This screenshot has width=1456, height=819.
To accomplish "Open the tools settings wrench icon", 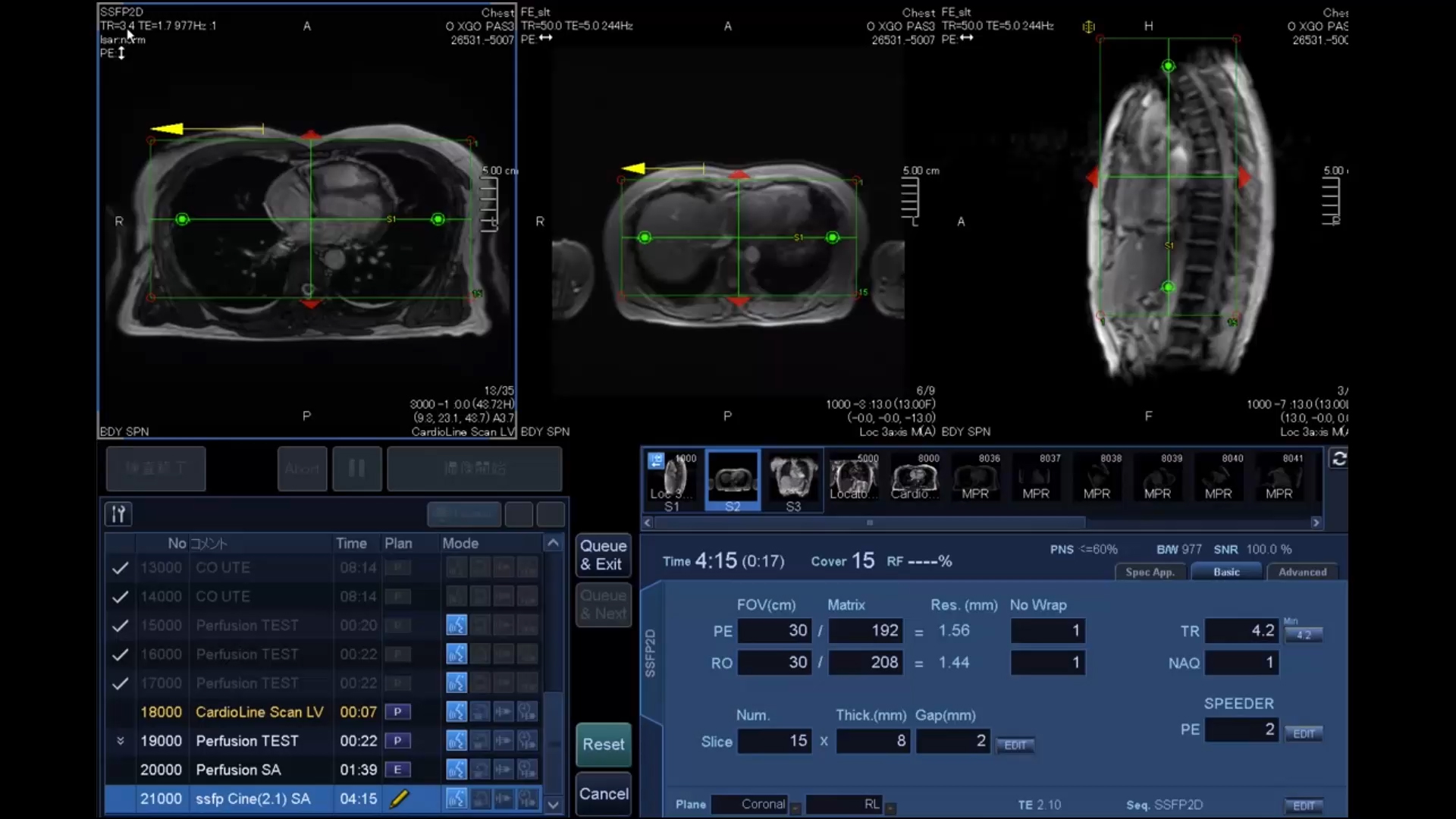I will pyautogui.click(x=118, y=514).
